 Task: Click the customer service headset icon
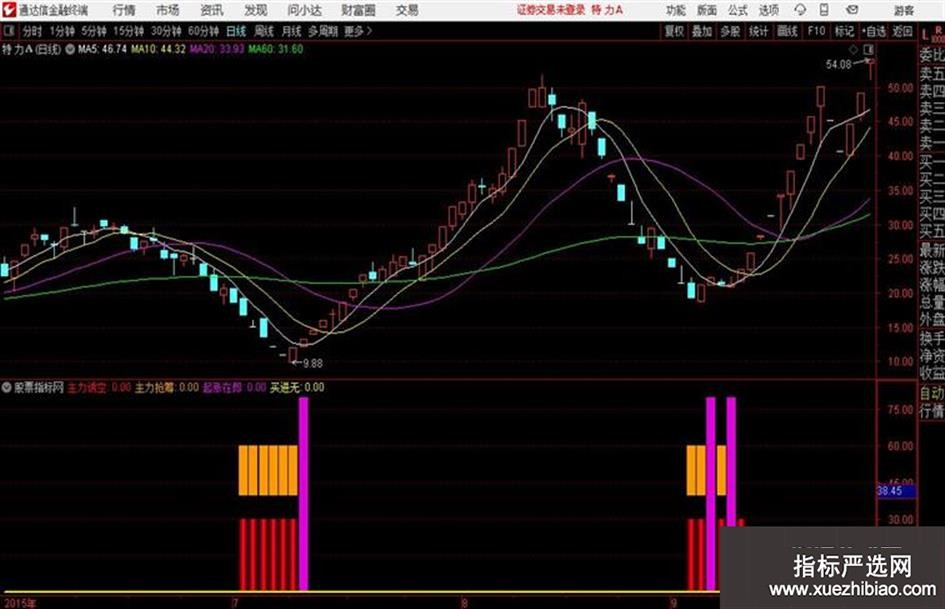(x=800, y=10)
